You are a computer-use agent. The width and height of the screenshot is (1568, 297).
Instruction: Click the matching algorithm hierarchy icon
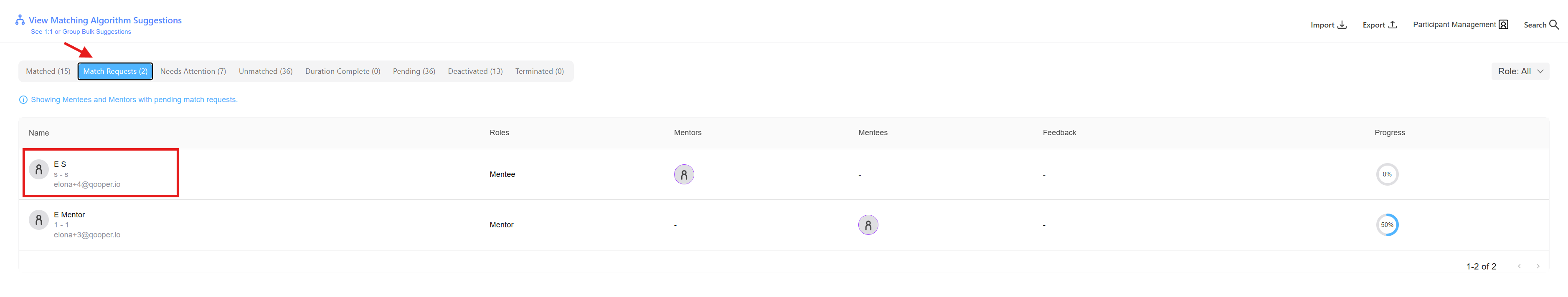(x=20, y=20)
